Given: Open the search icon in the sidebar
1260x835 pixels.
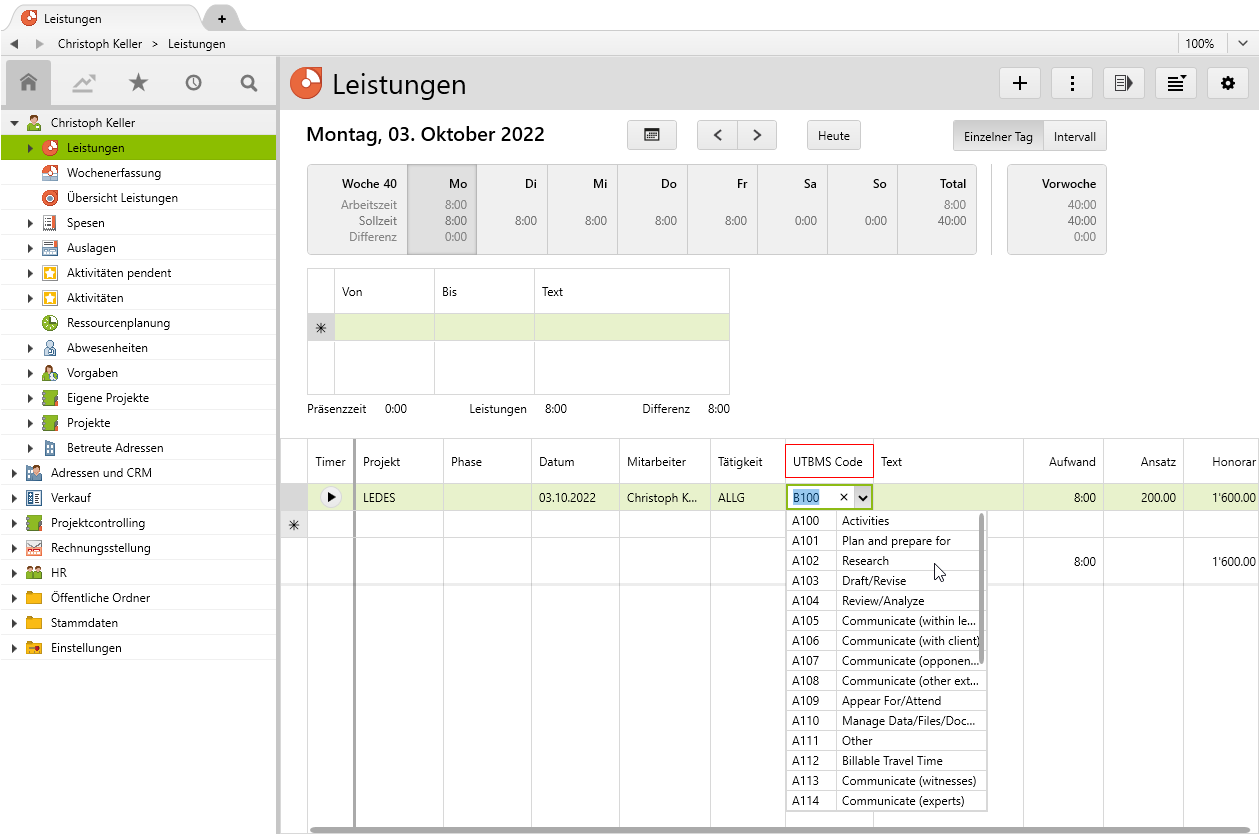Looking at the screenshot, I should tap(249, 83).
